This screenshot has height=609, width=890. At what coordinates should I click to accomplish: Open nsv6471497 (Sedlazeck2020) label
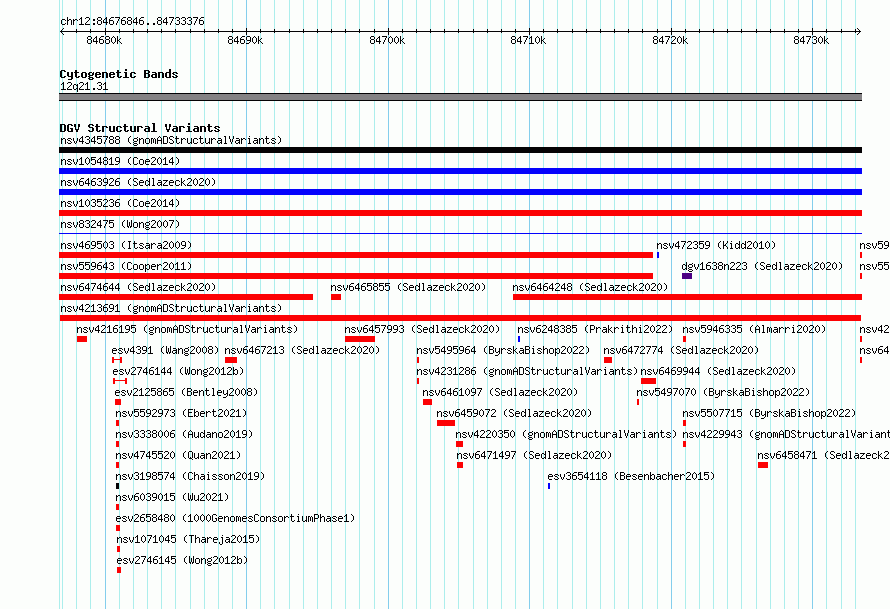pos(534,455)
